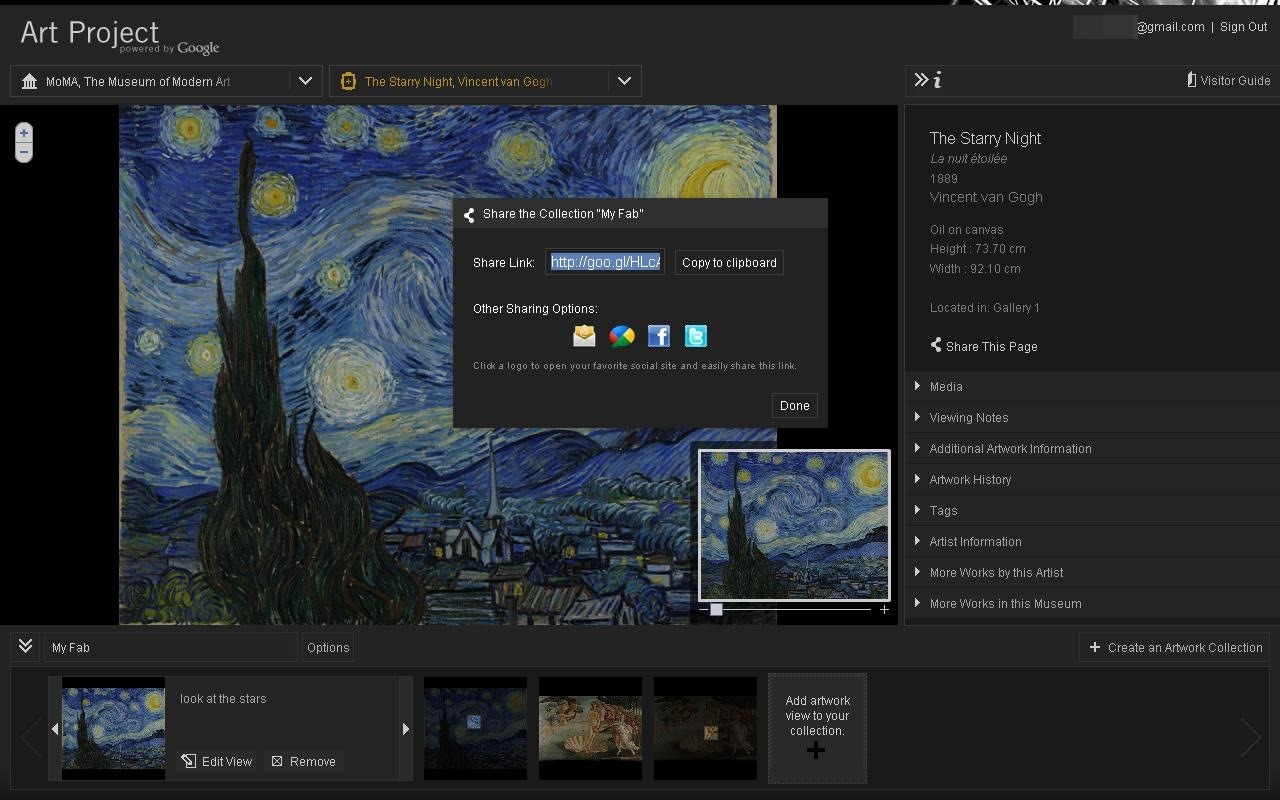
Task: Click the artwork frame icon beside The Starry Night
Action: (x=348, y=81)
